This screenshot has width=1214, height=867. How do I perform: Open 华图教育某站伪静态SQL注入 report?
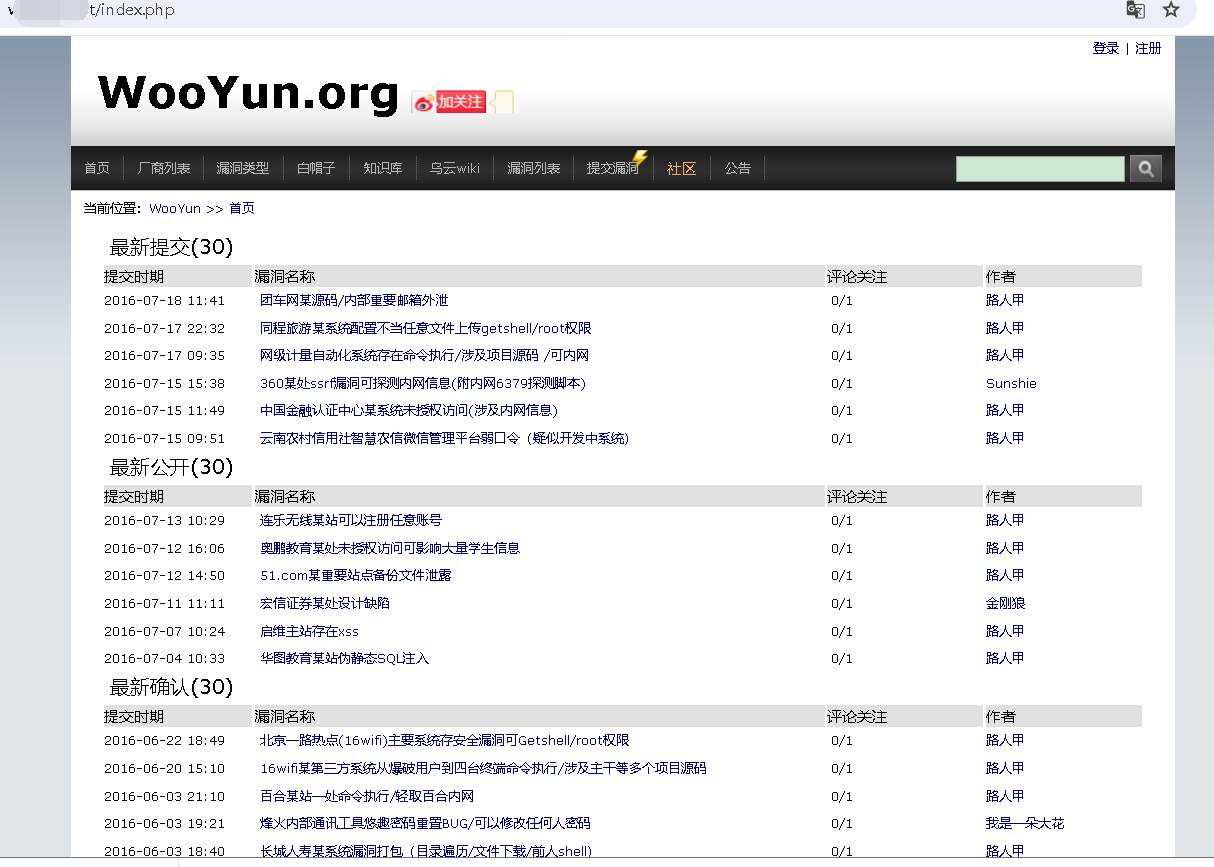coord(345,659)
